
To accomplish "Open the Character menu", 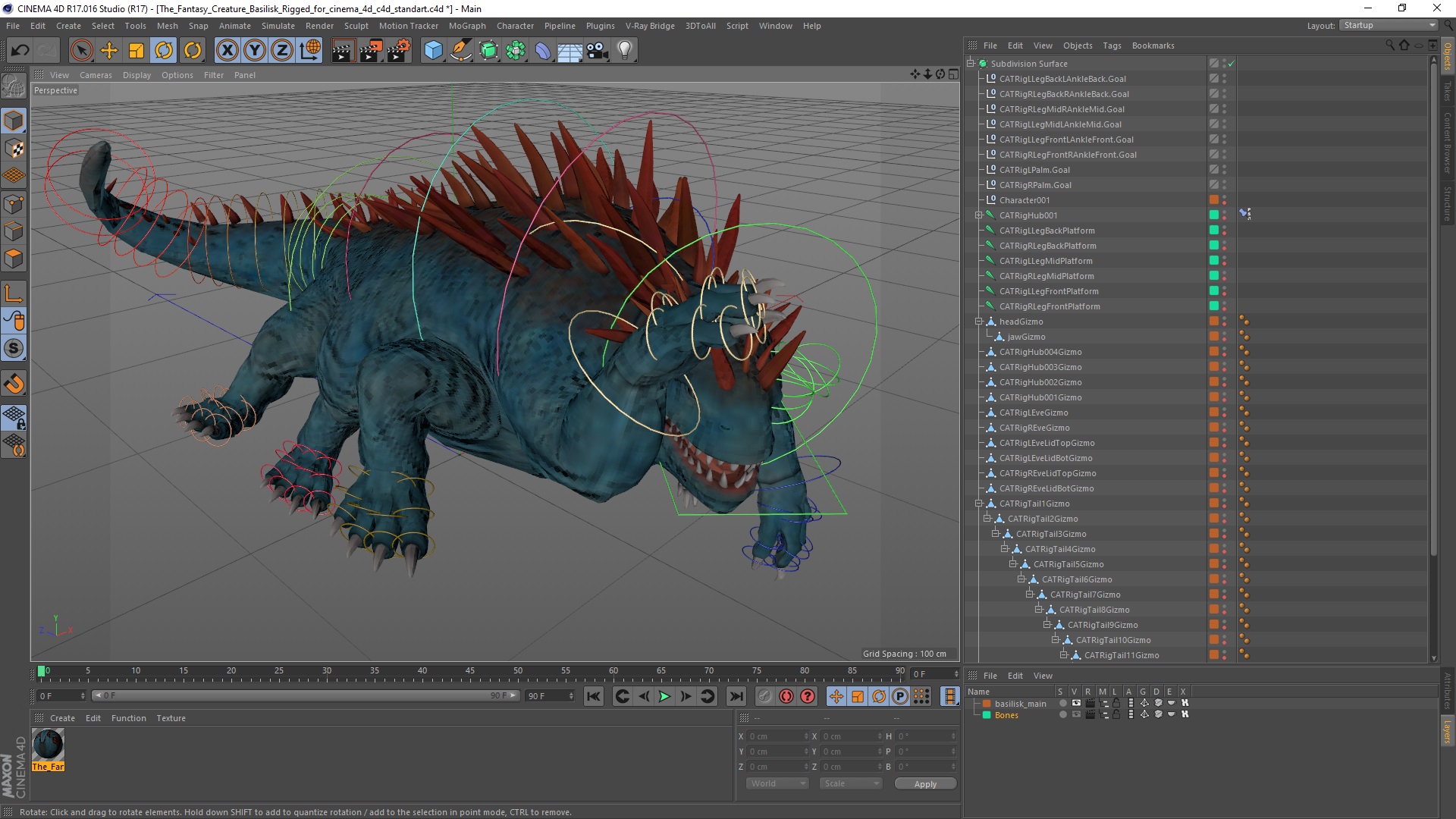I will coord(515,26).
